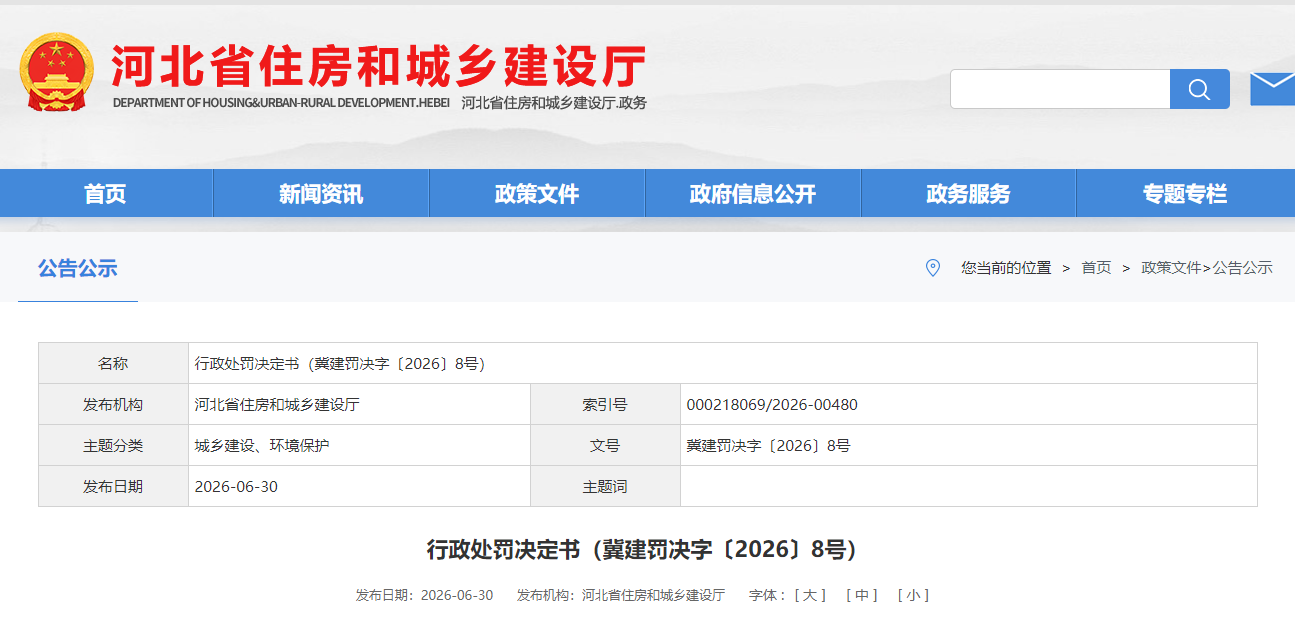Click the 首页 breadcrumb link

click(1096, 268)
